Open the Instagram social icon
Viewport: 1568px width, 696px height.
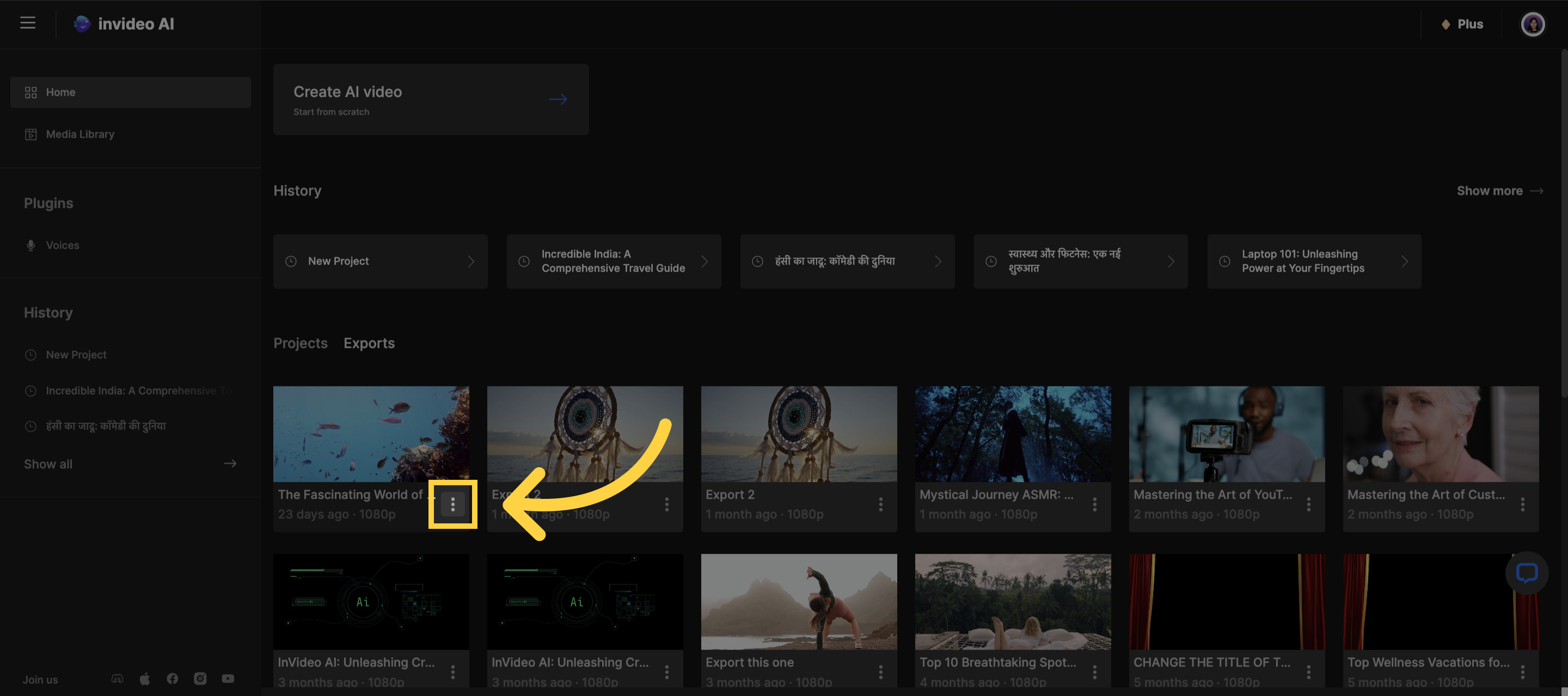200,679
